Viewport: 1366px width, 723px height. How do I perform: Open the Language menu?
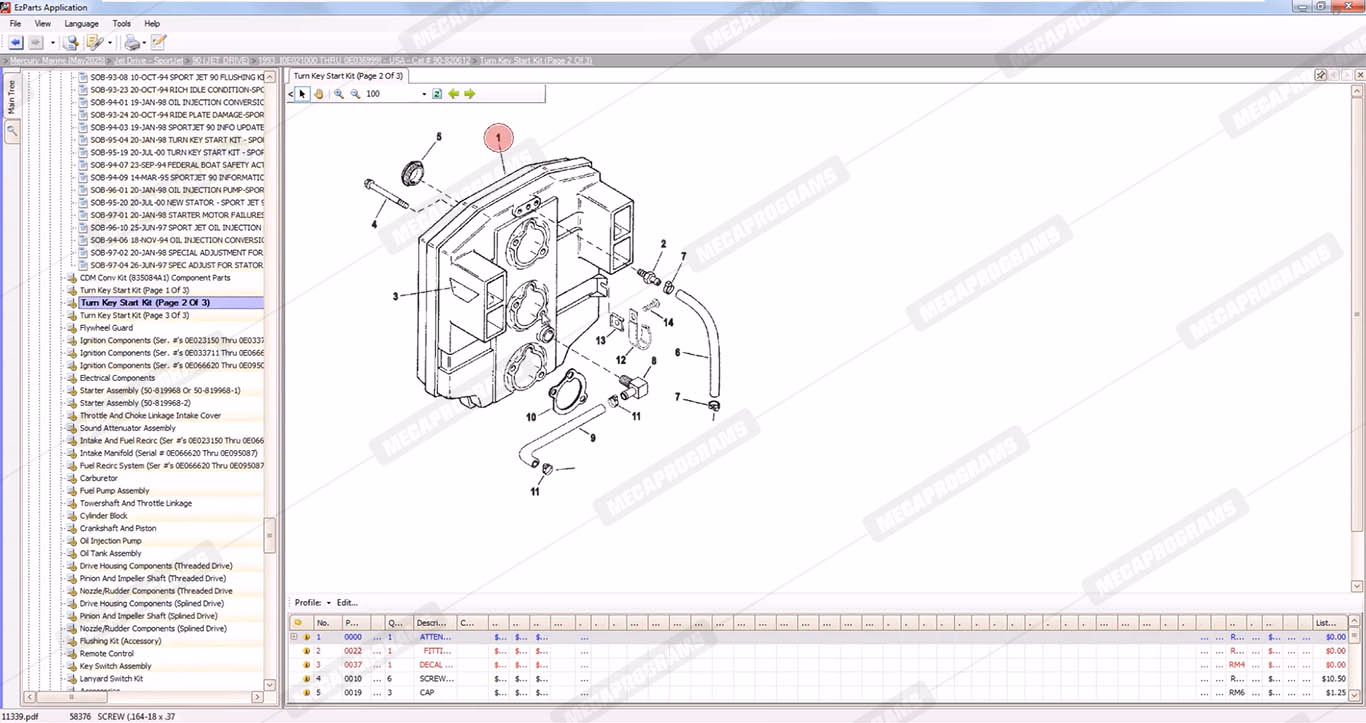[81, 23]
